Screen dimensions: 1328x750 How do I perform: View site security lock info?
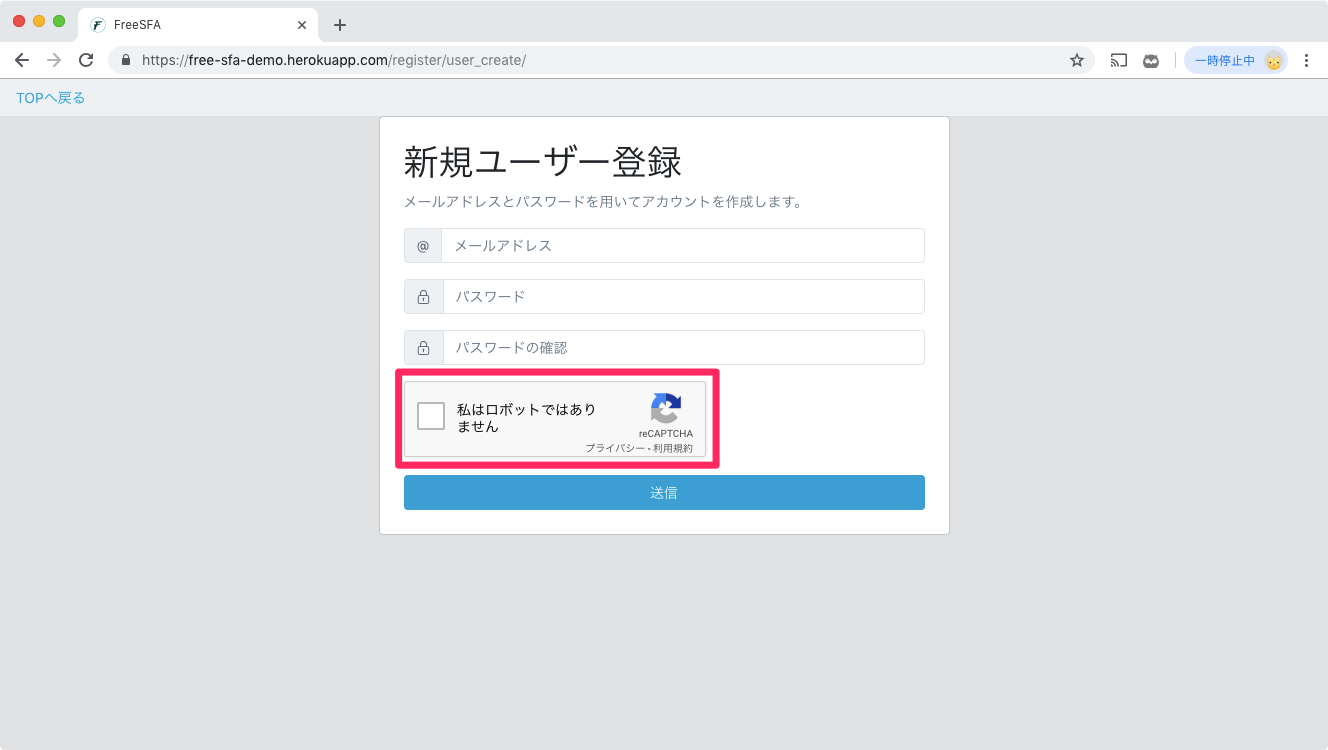(126, 60)
